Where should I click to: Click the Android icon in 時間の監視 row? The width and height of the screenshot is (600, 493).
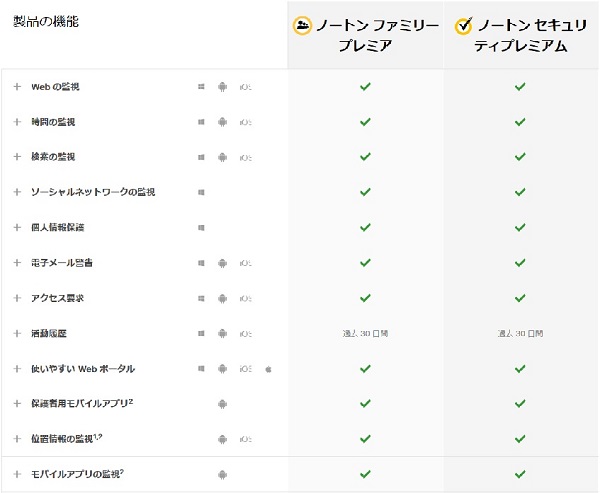tap(222, 122)
